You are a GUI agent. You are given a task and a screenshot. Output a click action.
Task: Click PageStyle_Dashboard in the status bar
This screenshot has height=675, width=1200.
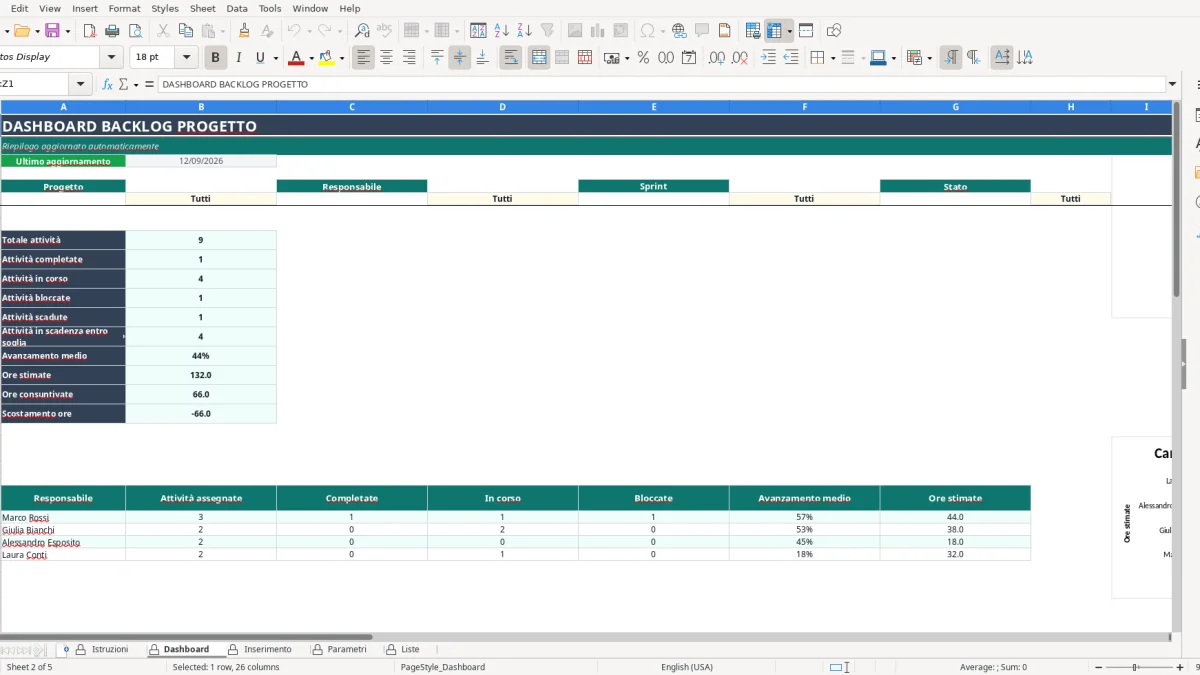pos(443,667)
